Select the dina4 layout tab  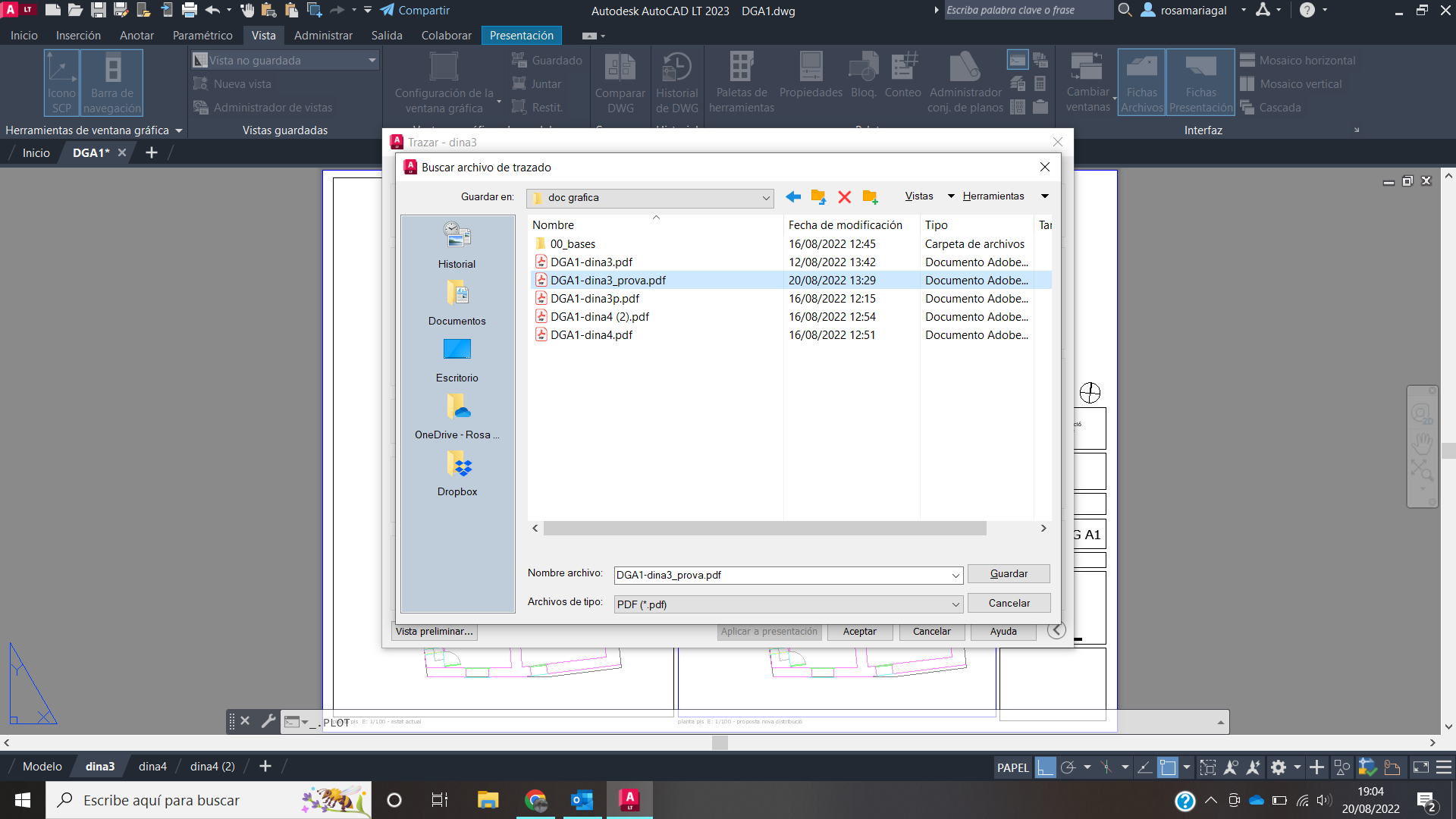(x=152, y=766)
